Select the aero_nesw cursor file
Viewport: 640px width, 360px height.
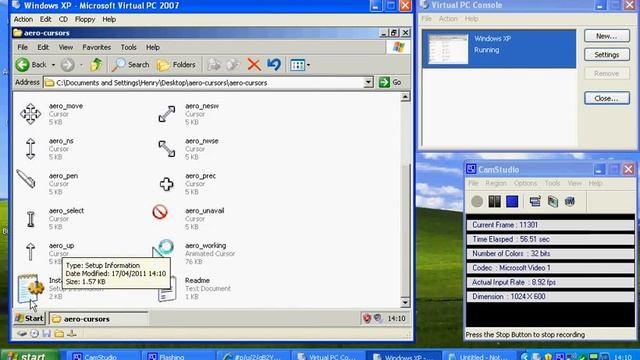tap(188, 113)
